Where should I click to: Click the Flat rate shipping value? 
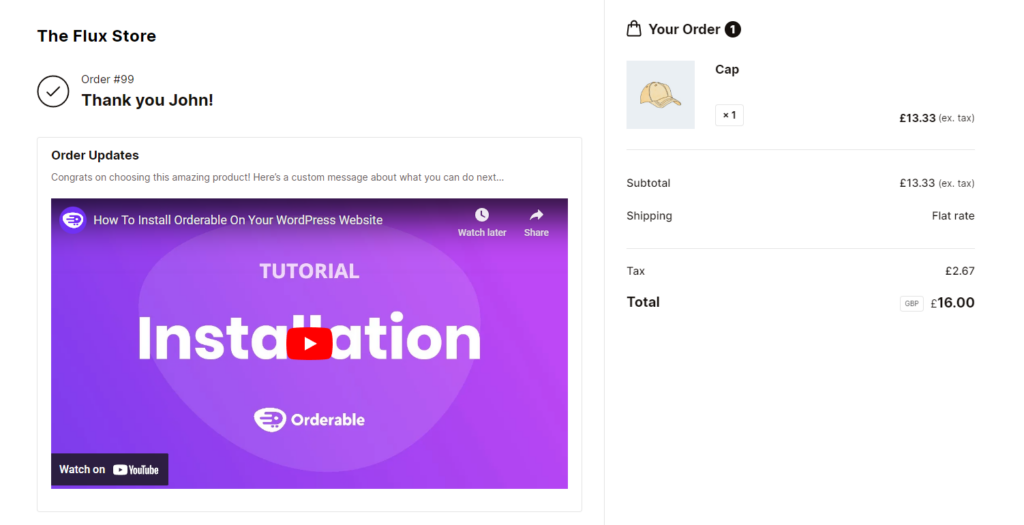pyautogui.click(x=952, y=216)
